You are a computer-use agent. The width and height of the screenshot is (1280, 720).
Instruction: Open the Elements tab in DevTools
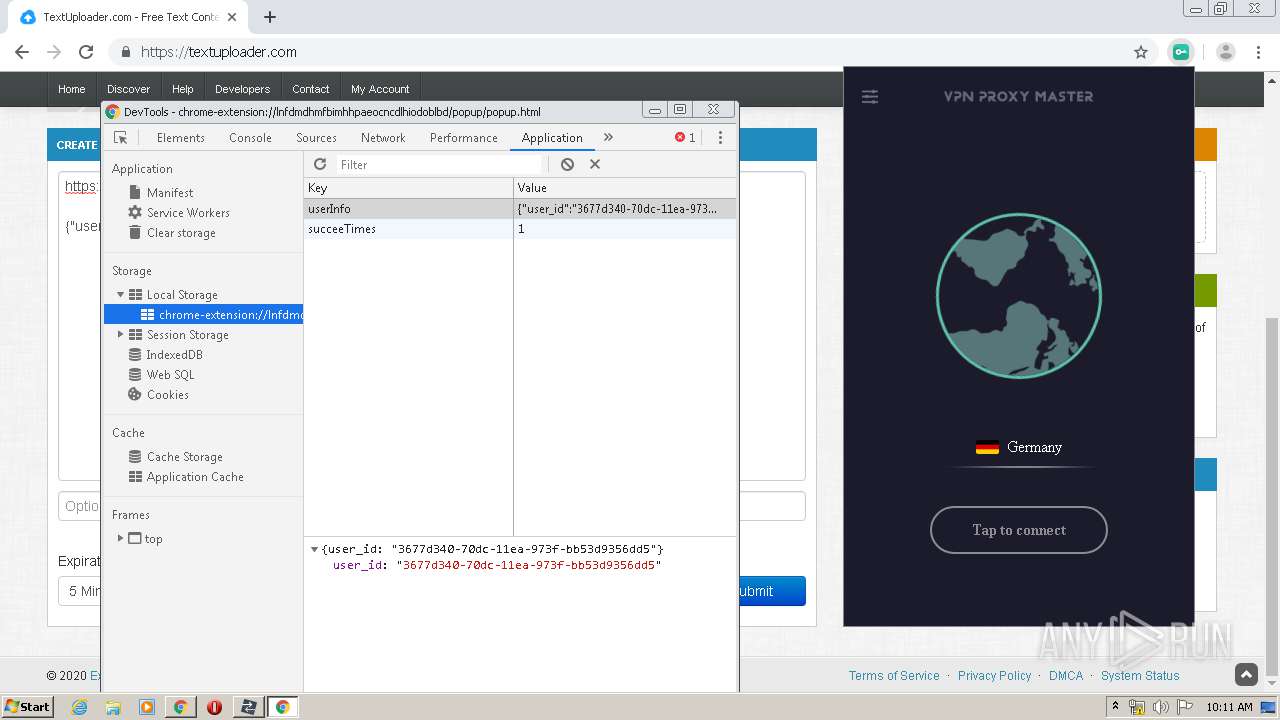(x=180, y=138)
